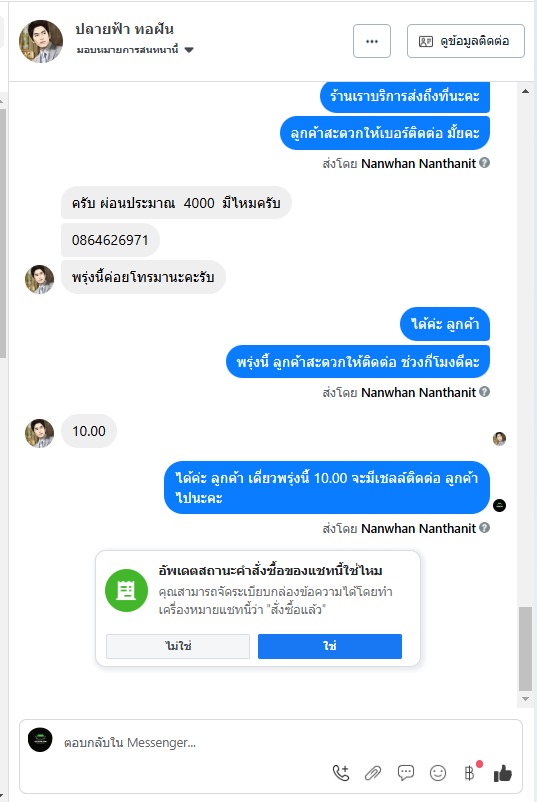Open the emoji picker smiley icon
This screenshot has width=537, height=802.
[x=438, y=773]
